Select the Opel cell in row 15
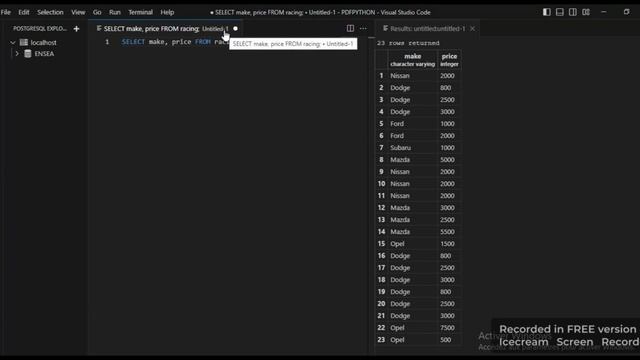Viewport: 640px width, 360px height. point(412,244)
